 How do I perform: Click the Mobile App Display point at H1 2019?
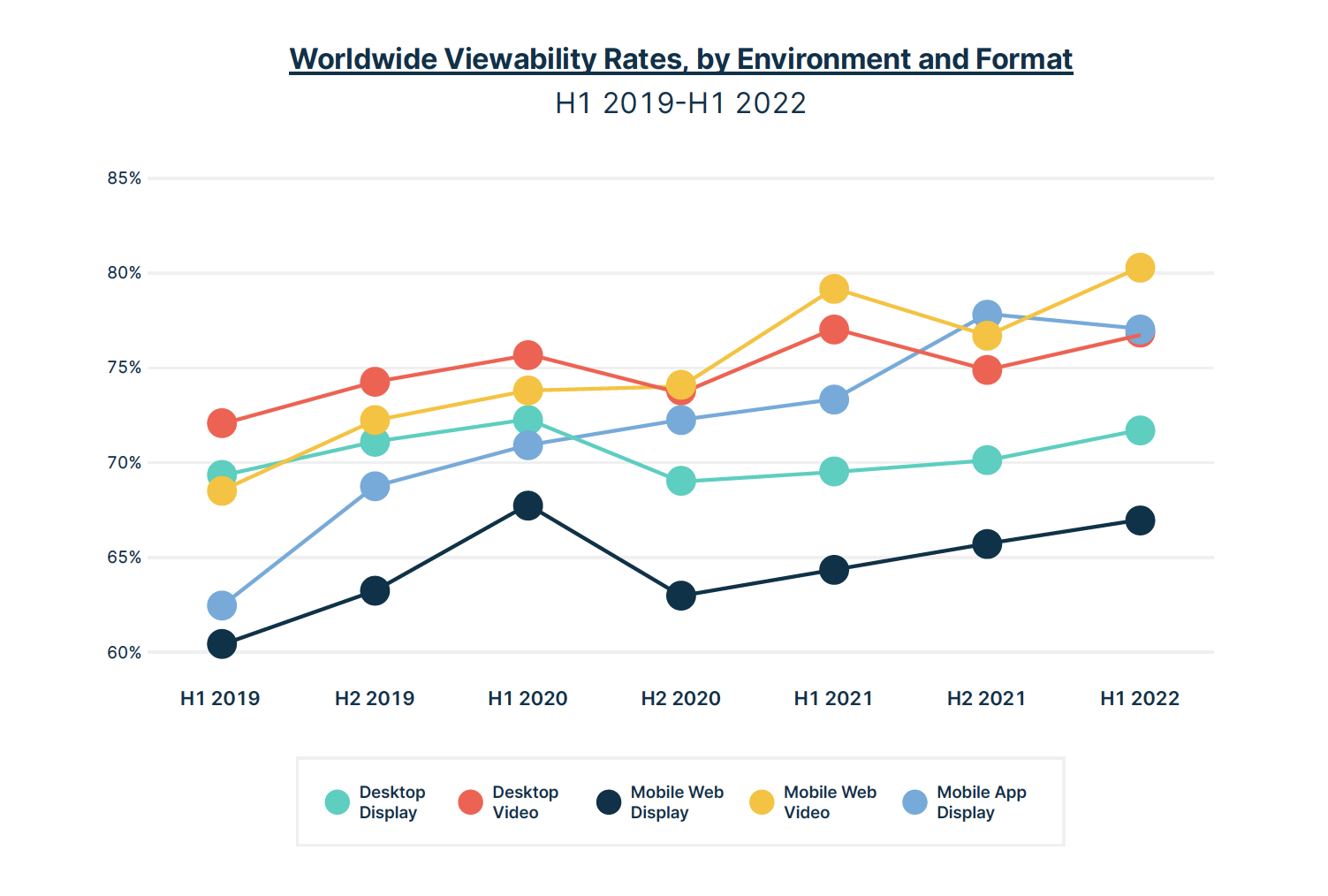[222, 606]
